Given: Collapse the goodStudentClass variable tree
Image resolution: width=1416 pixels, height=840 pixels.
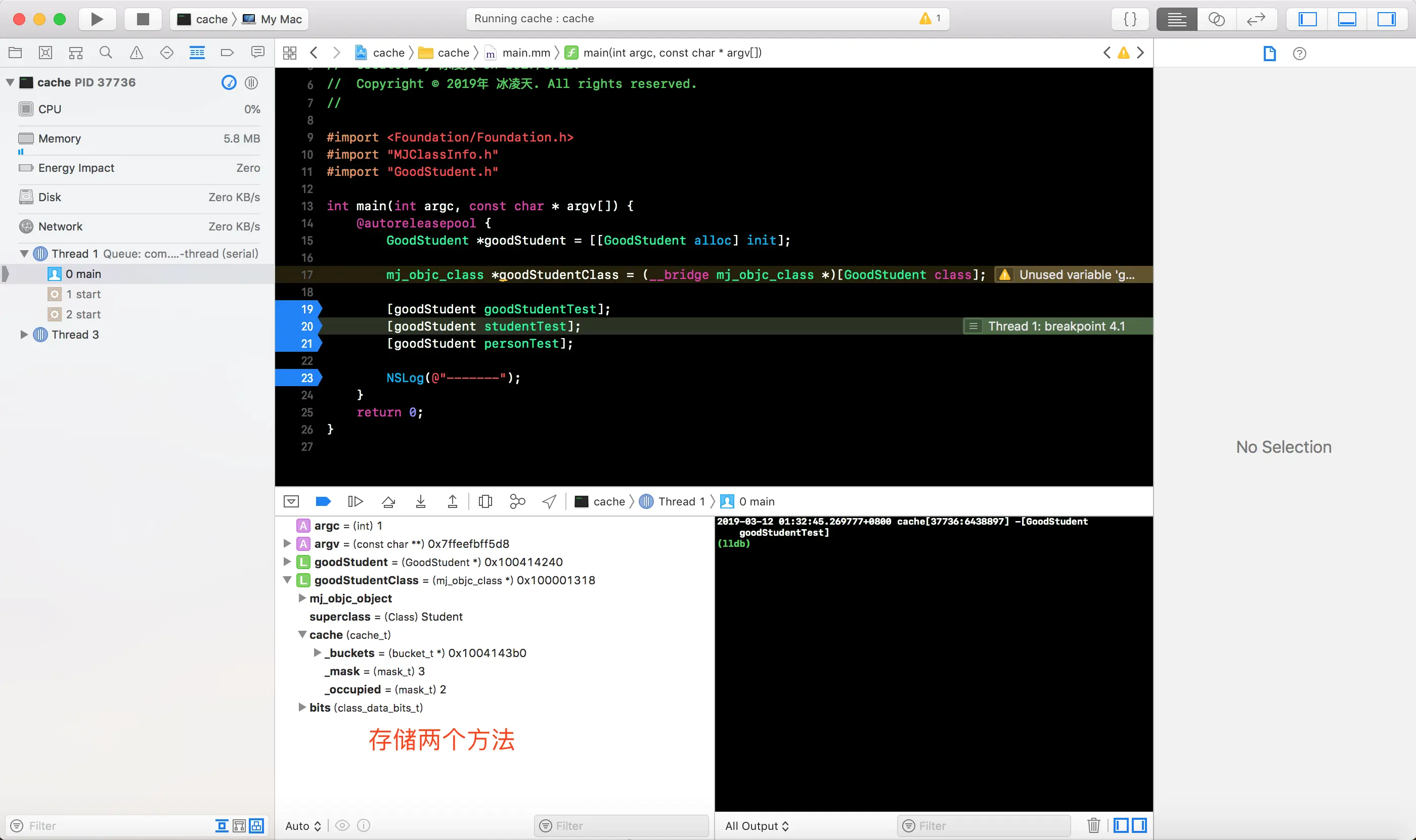Looking at the screenshot, I should [x=287, y=580].
